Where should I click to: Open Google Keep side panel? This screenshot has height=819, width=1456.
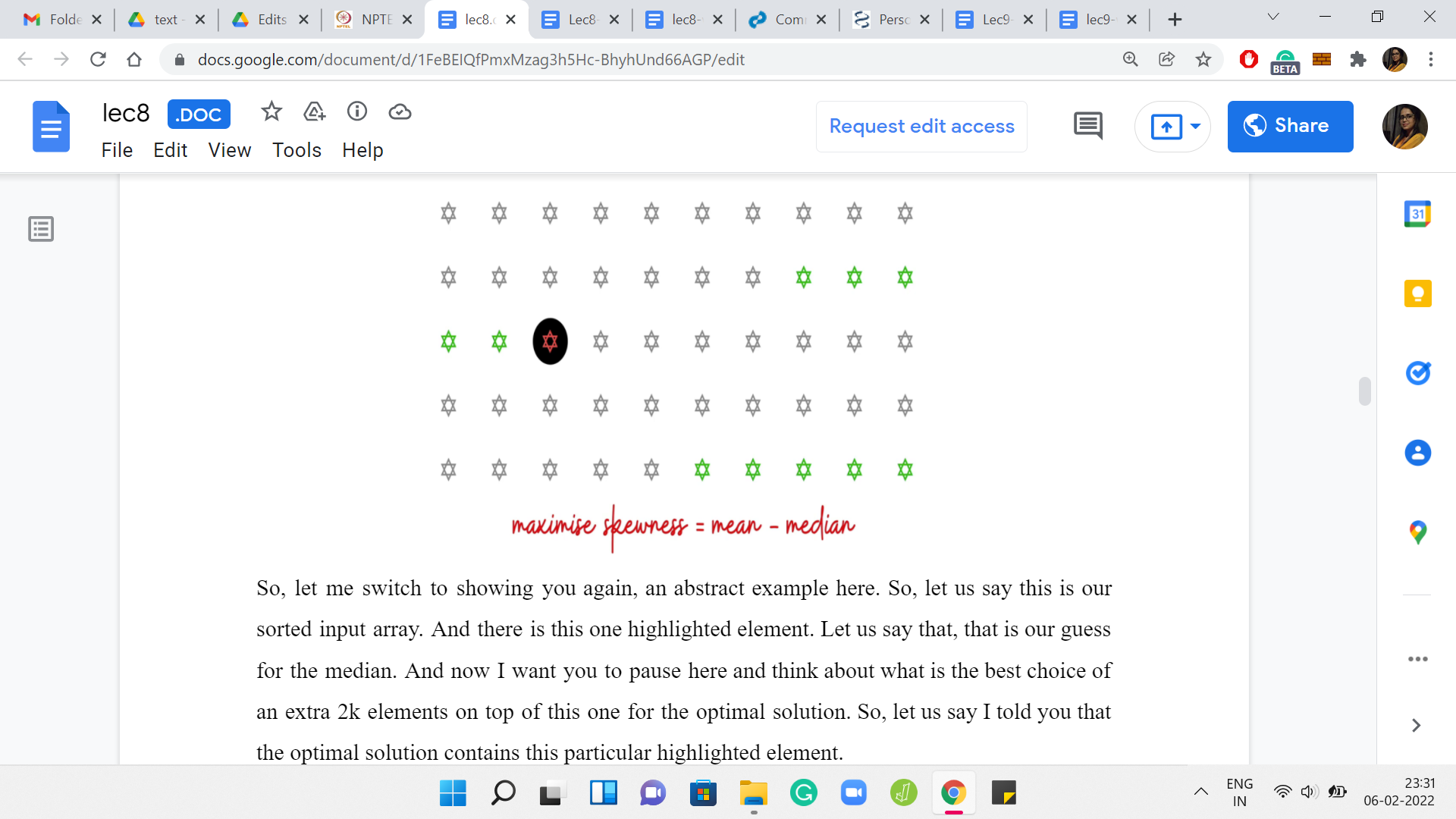coord(1417,293)
